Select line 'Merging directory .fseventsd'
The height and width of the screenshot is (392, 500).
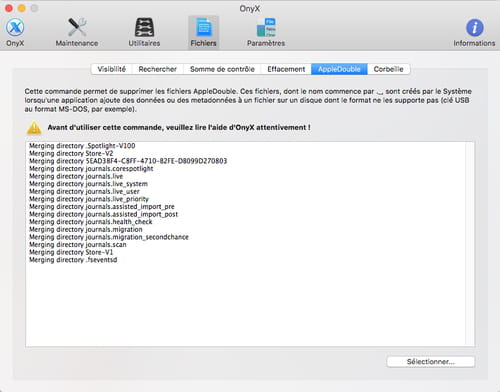click(x=73, y=260)
